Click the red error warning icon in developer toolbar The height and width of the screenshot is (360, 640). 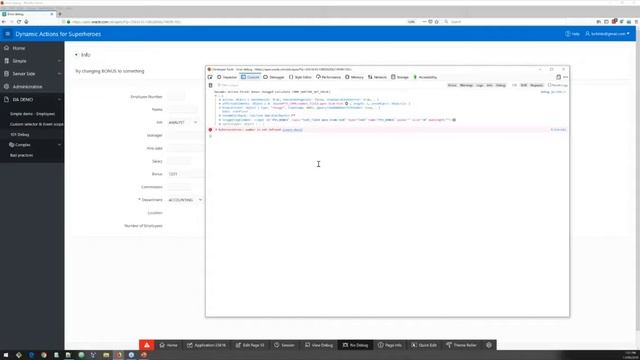147,345
